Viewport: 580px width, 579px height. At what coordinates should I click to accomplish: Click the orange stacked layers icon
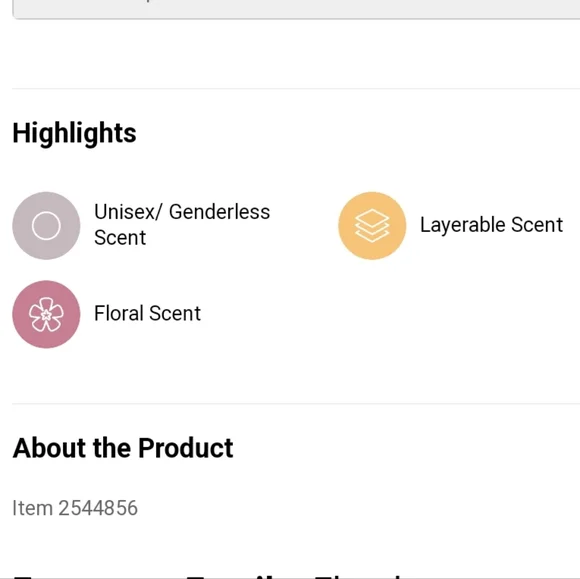point(372,226)
